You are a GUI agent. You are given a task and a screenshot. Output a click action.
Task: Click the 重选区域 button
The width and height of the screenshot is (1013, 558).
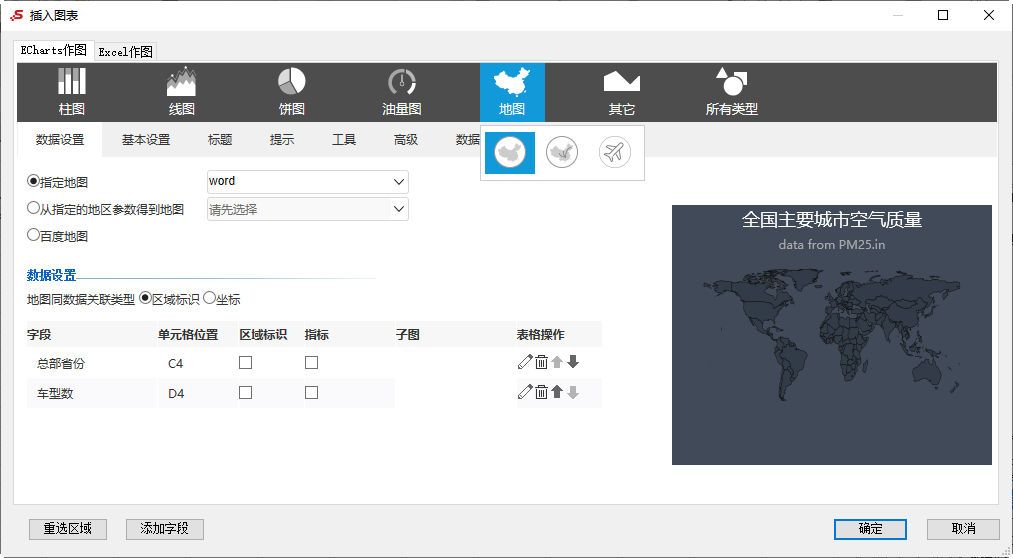(x=68, y=529)
